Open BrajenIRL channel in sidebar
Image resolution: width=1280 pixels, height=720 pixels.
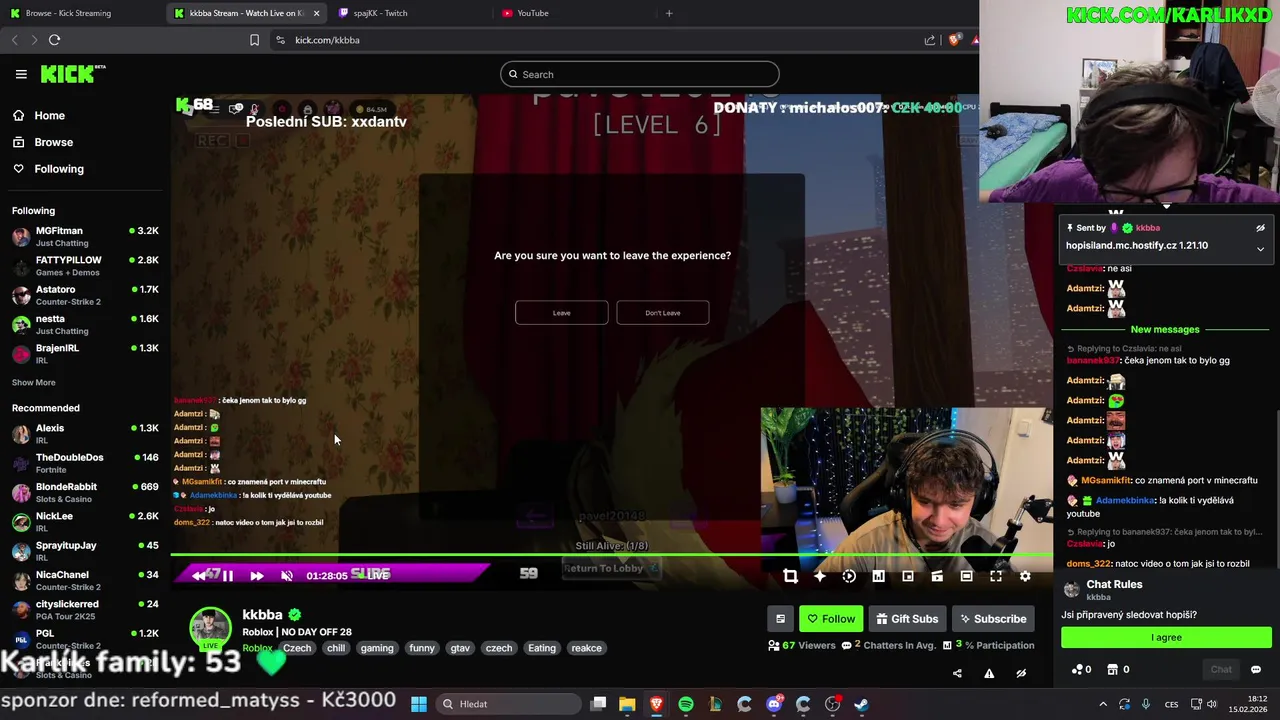click(85, 353)
